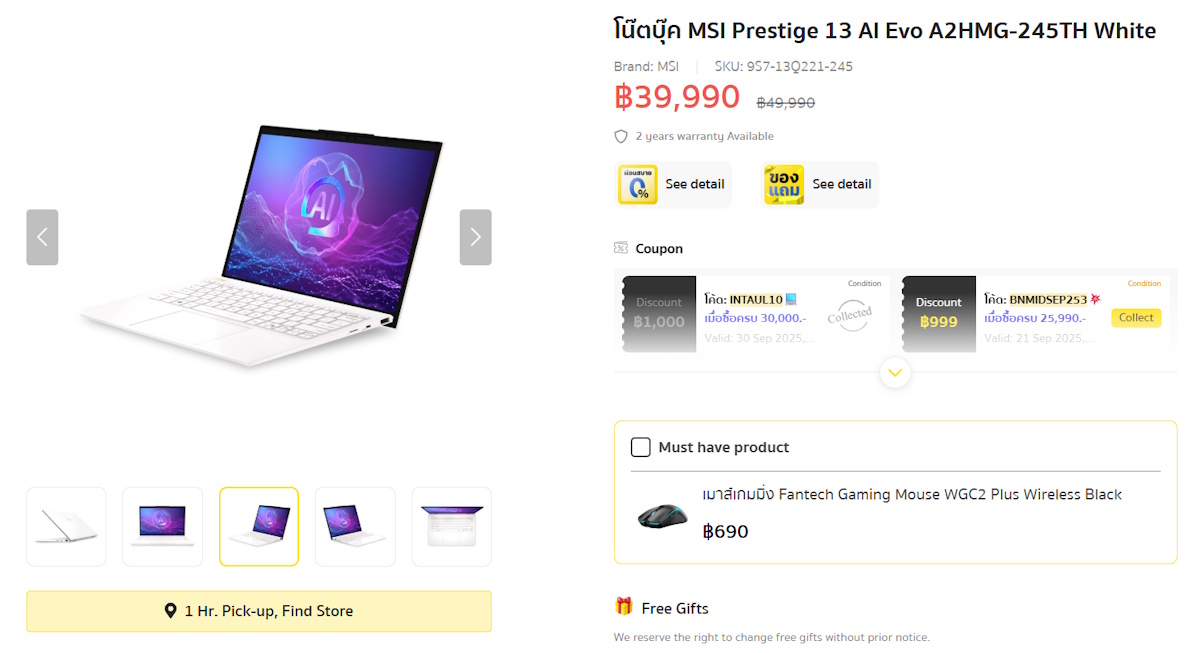Click the 0% installment icon
Image resolution: width=1200 pixels, height=653 pixels.
click(637, 185)
